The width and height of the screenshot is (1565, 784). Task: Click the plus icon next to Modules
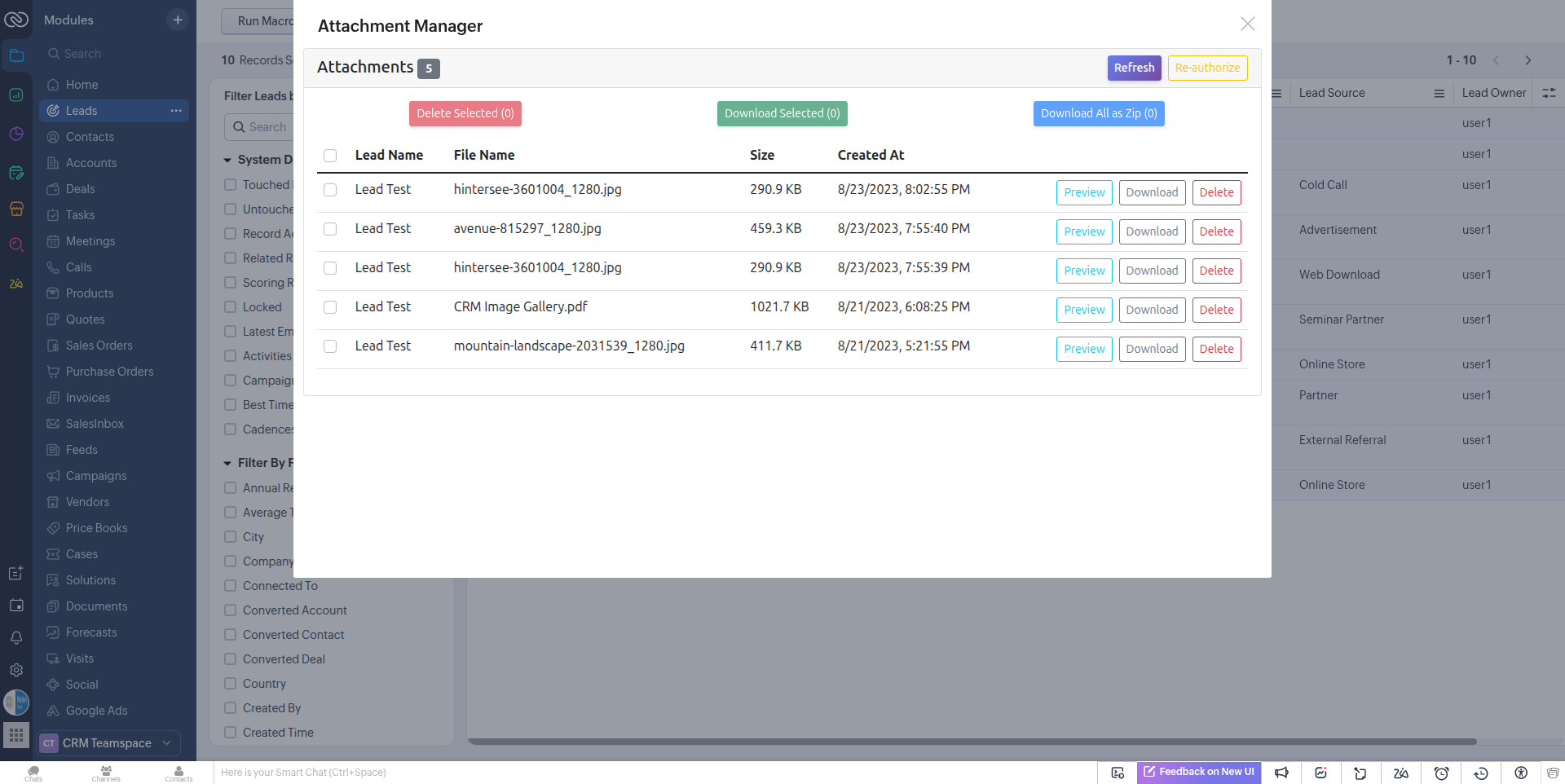(178, 20)
